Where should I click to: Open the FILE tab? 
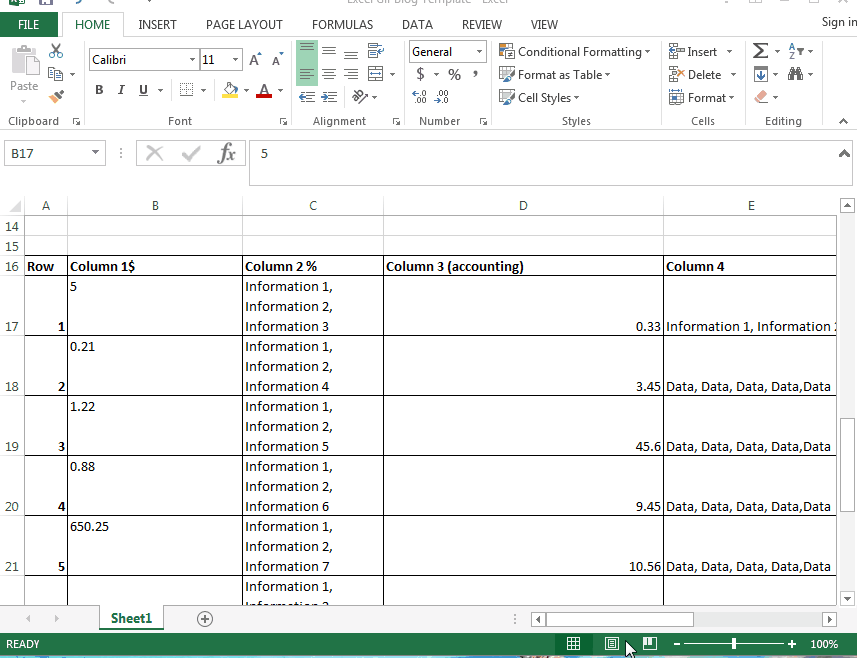click(28, 25)
